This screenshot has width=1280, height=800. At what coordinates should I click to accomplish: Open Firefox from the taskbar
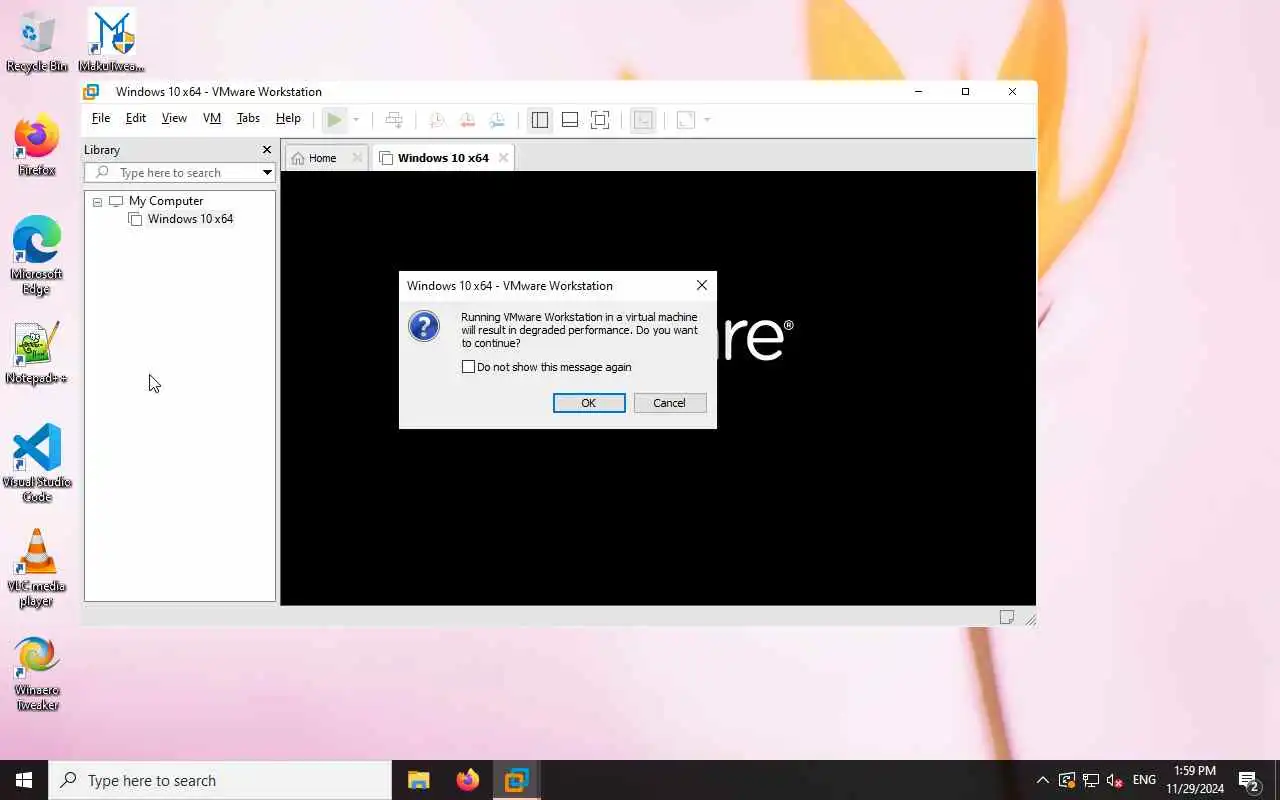point(467,780)
